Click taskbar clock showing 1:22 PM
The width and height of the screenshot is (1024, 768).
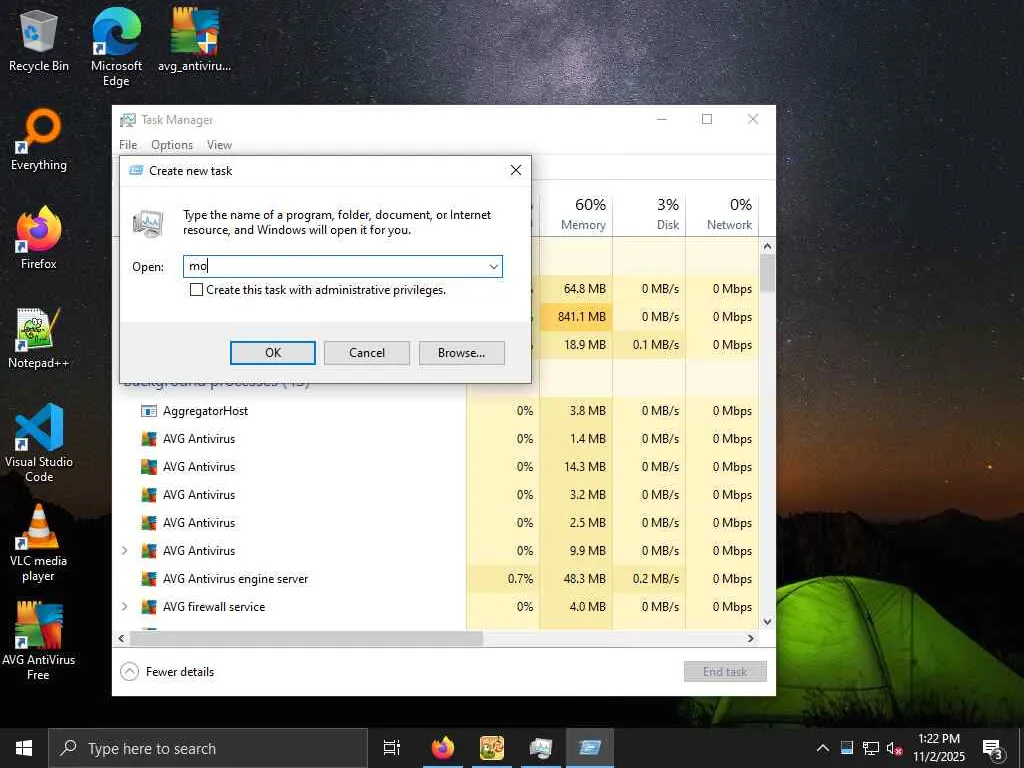[x=938, y=748]
